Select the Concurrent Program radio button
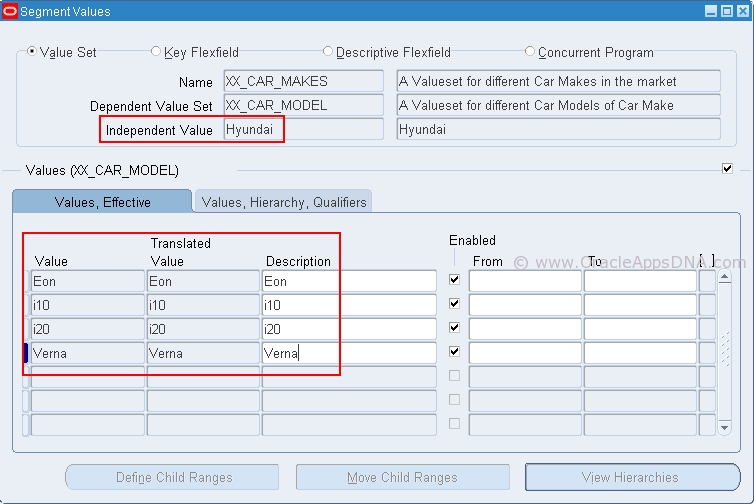Screen dimensions: 754x504 pos(529,51)
